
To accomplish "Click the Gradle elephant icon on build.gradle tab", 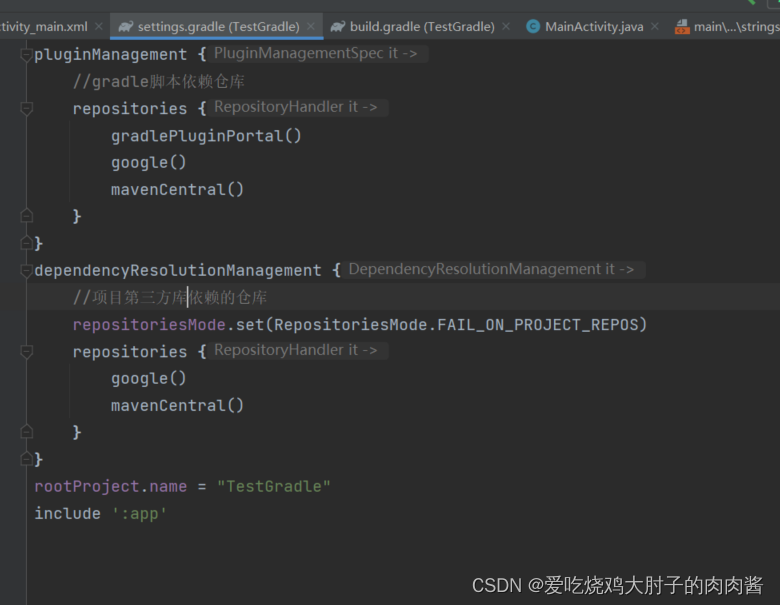I will click(338, 27).
